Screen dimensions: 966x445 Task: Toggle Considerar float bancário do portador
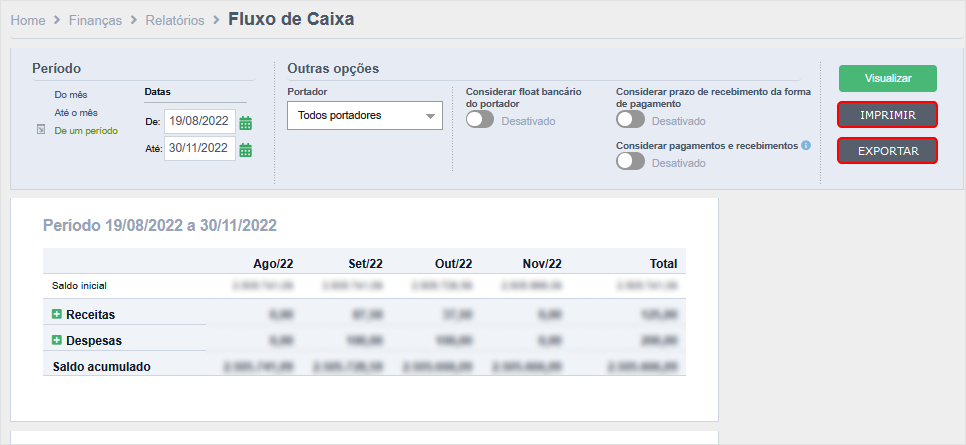click(480, 120)
